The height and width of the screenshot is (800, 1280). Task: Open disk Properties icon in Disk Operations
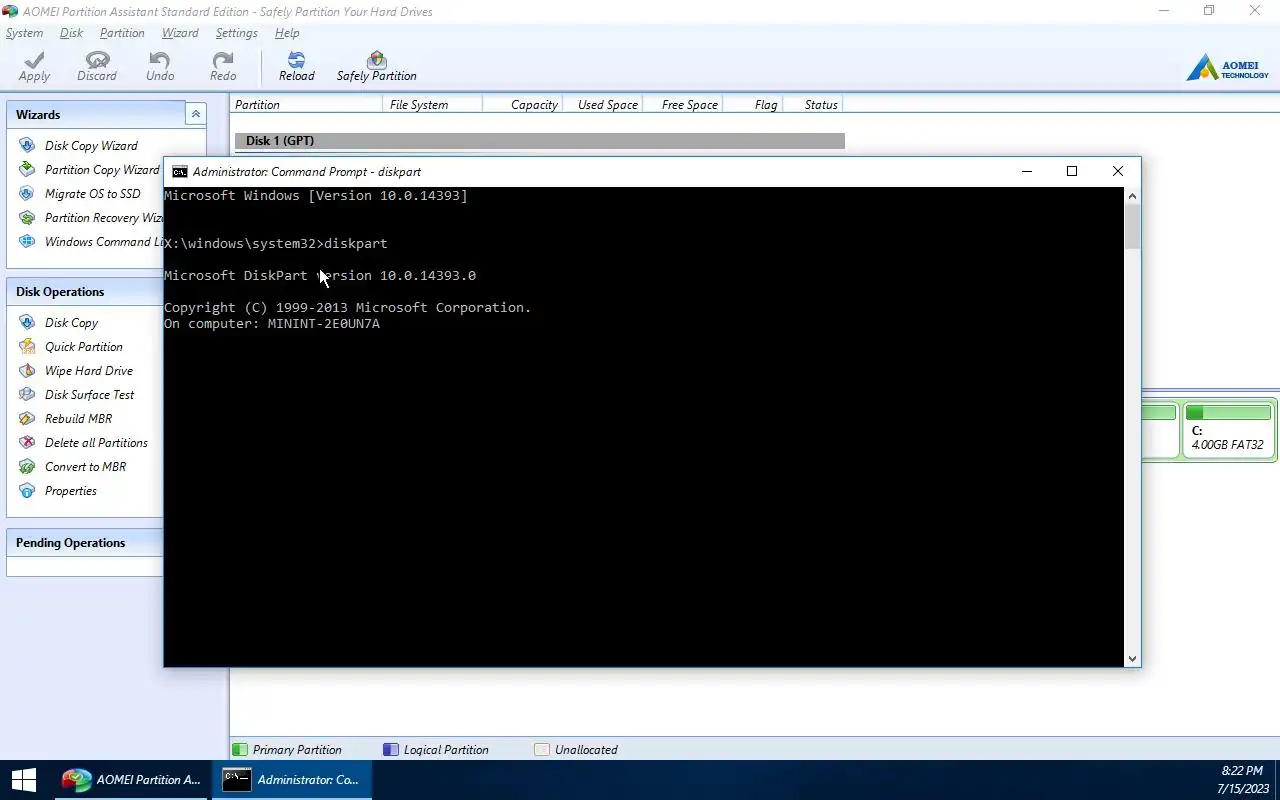pos(26,491)
